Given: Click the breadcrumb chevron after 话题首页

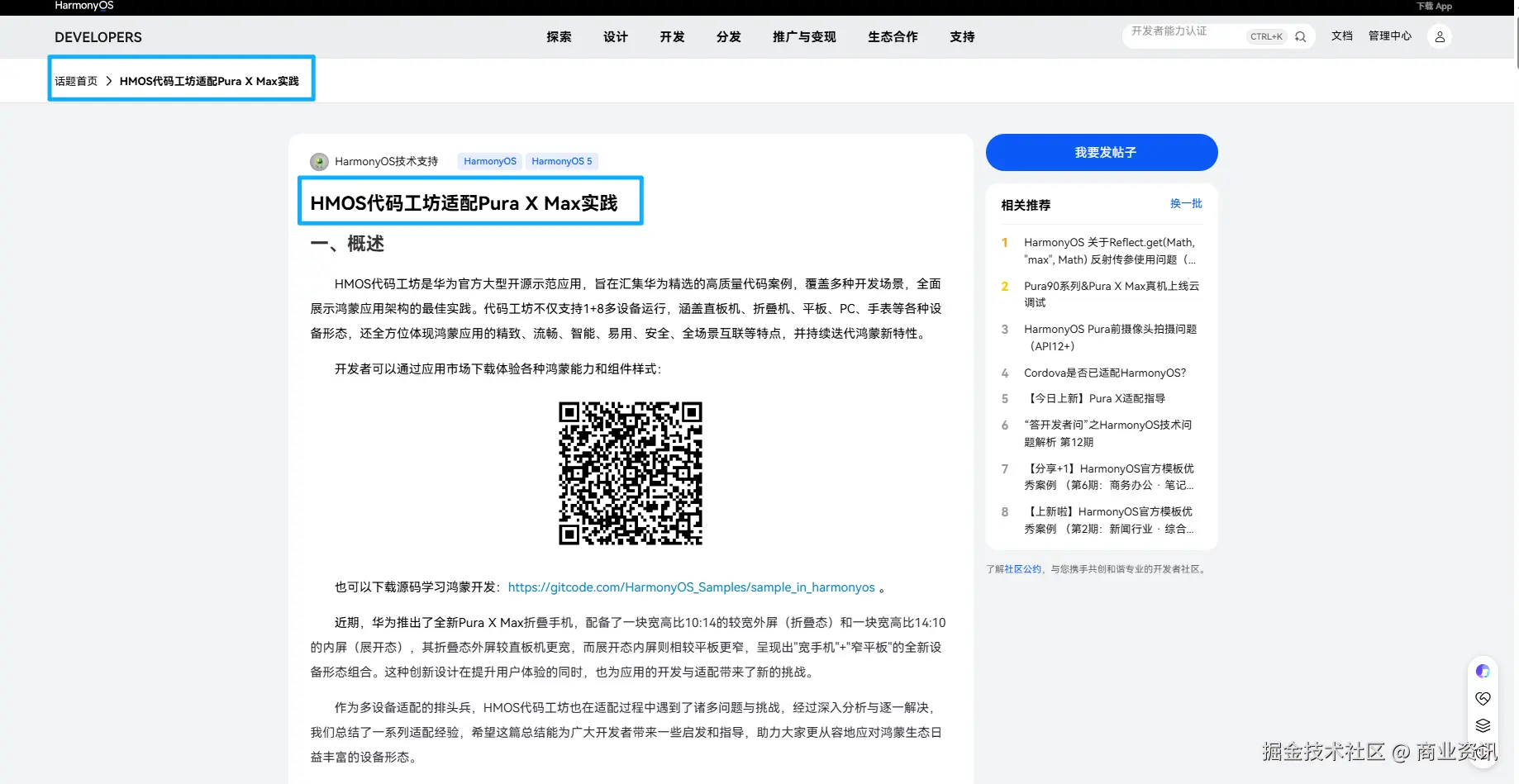Looking at the screenshot, I should click(107, 81).
